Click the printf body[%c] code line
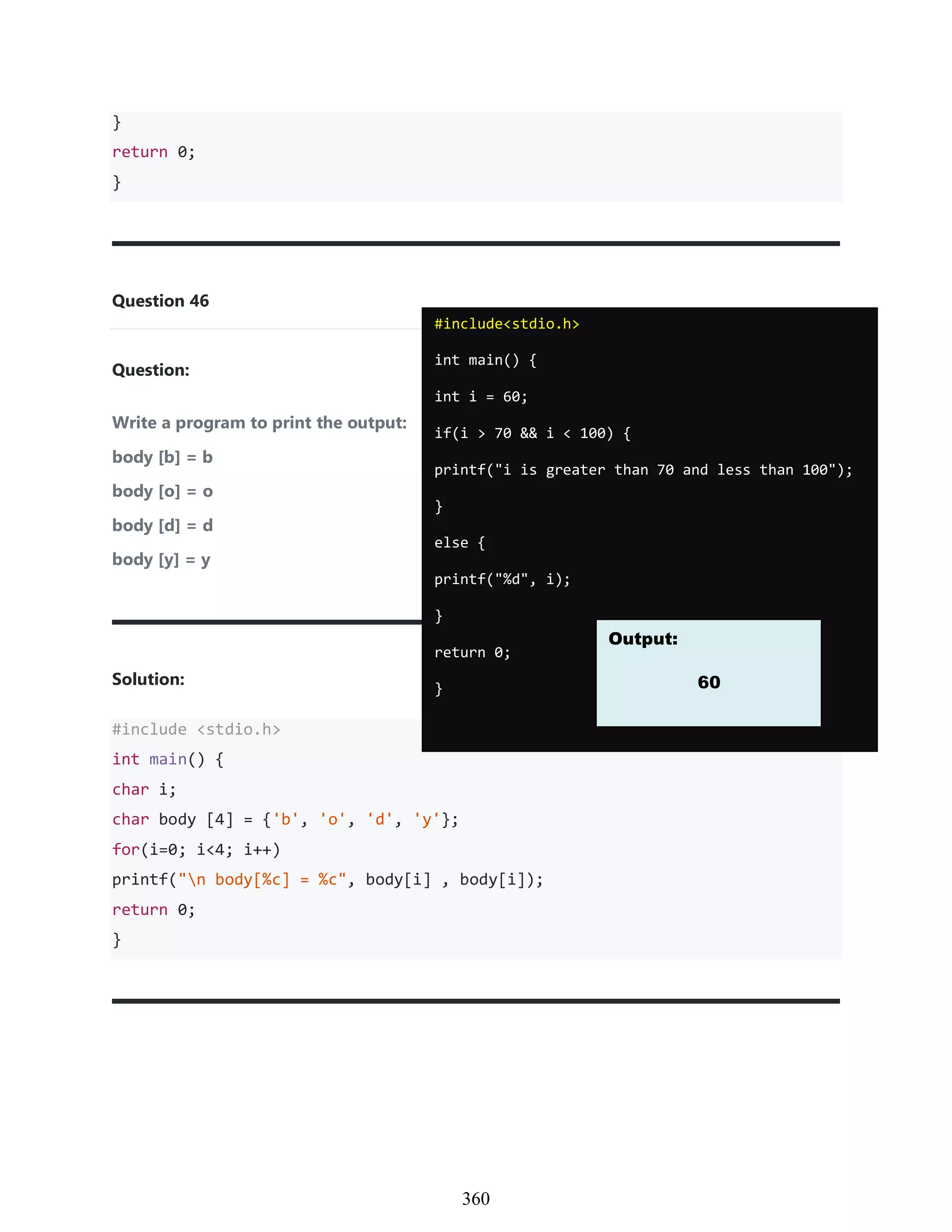The width and height of the screenshot is (952, 1232). point(328,880)
